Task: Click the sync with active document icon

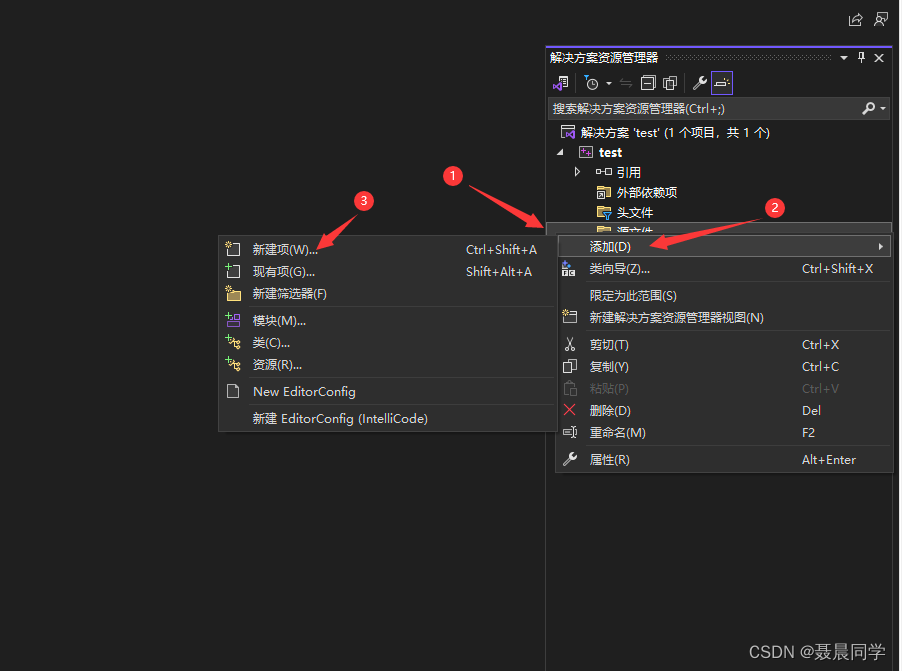Action: click(625, 83)
